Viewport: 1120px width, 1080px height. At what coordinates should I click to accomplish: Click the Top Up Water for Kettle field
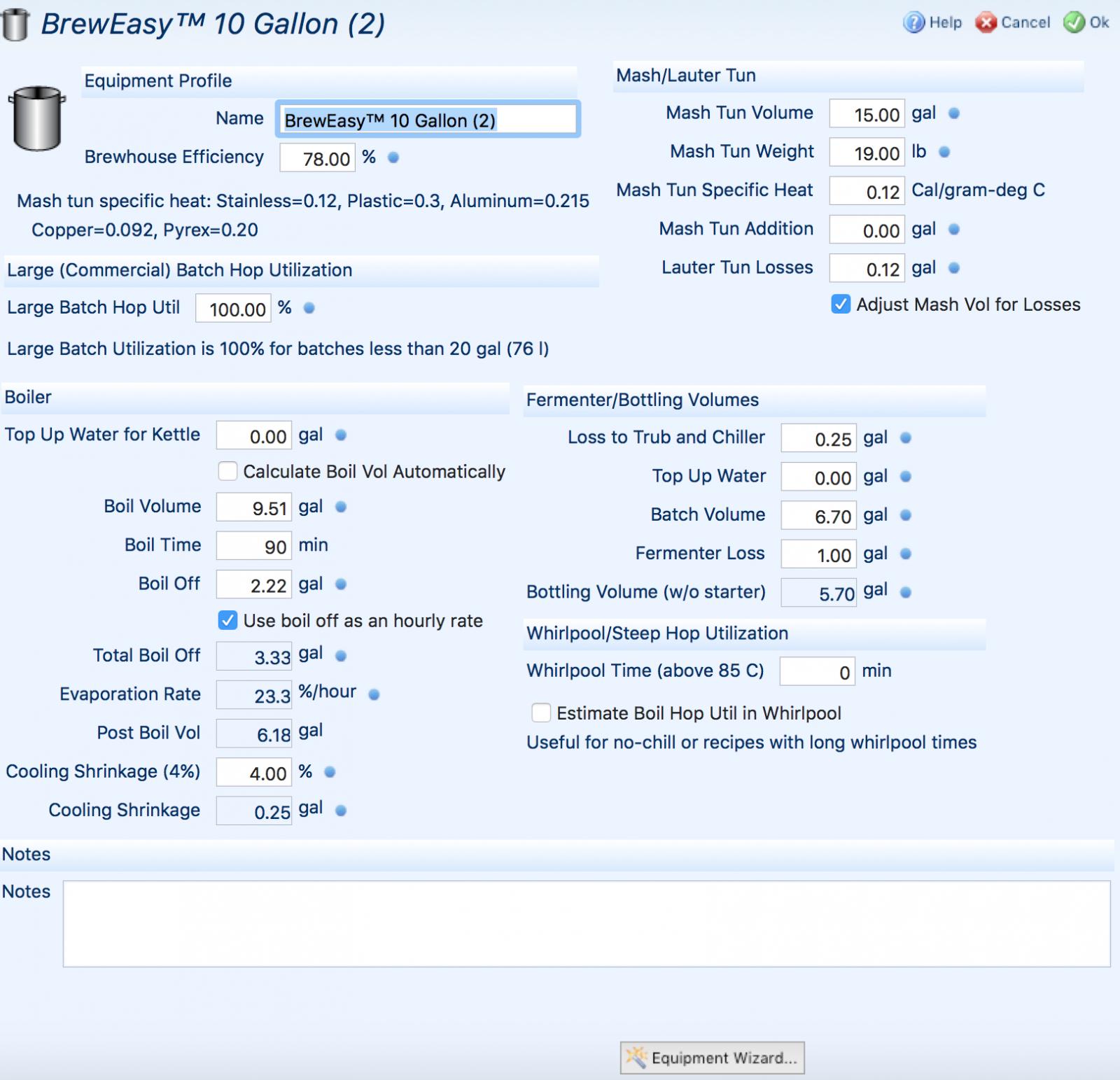point(254,435)
